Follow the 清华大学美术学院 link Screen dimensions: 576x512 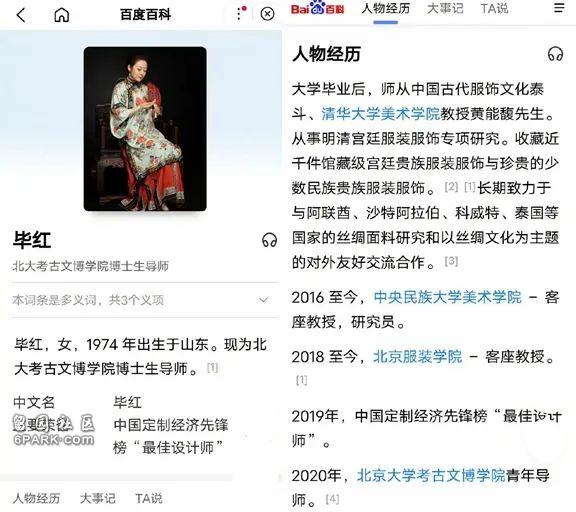click(381, 114)
